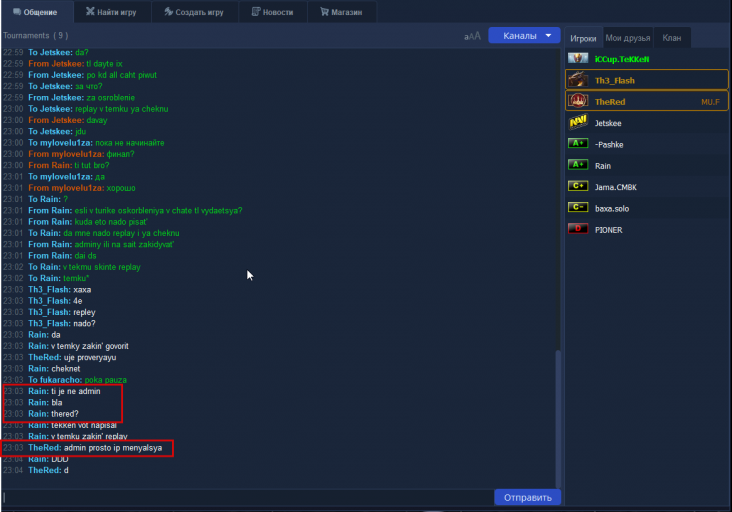
Task: Click the Каналы dropdown arrow
Action: coord(549,35)
